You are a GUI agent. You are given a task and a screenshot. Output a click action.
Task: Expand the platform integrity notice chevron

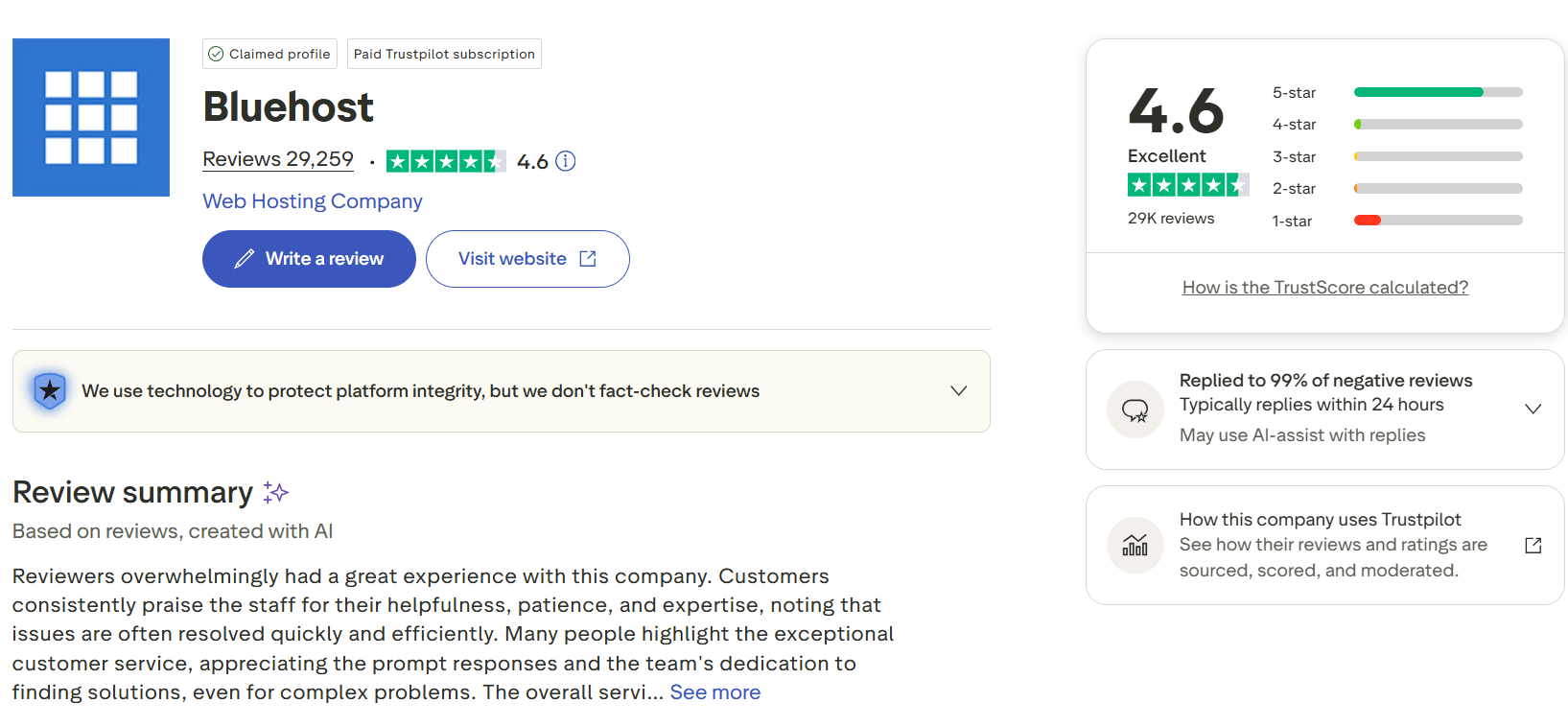[958, 390]
